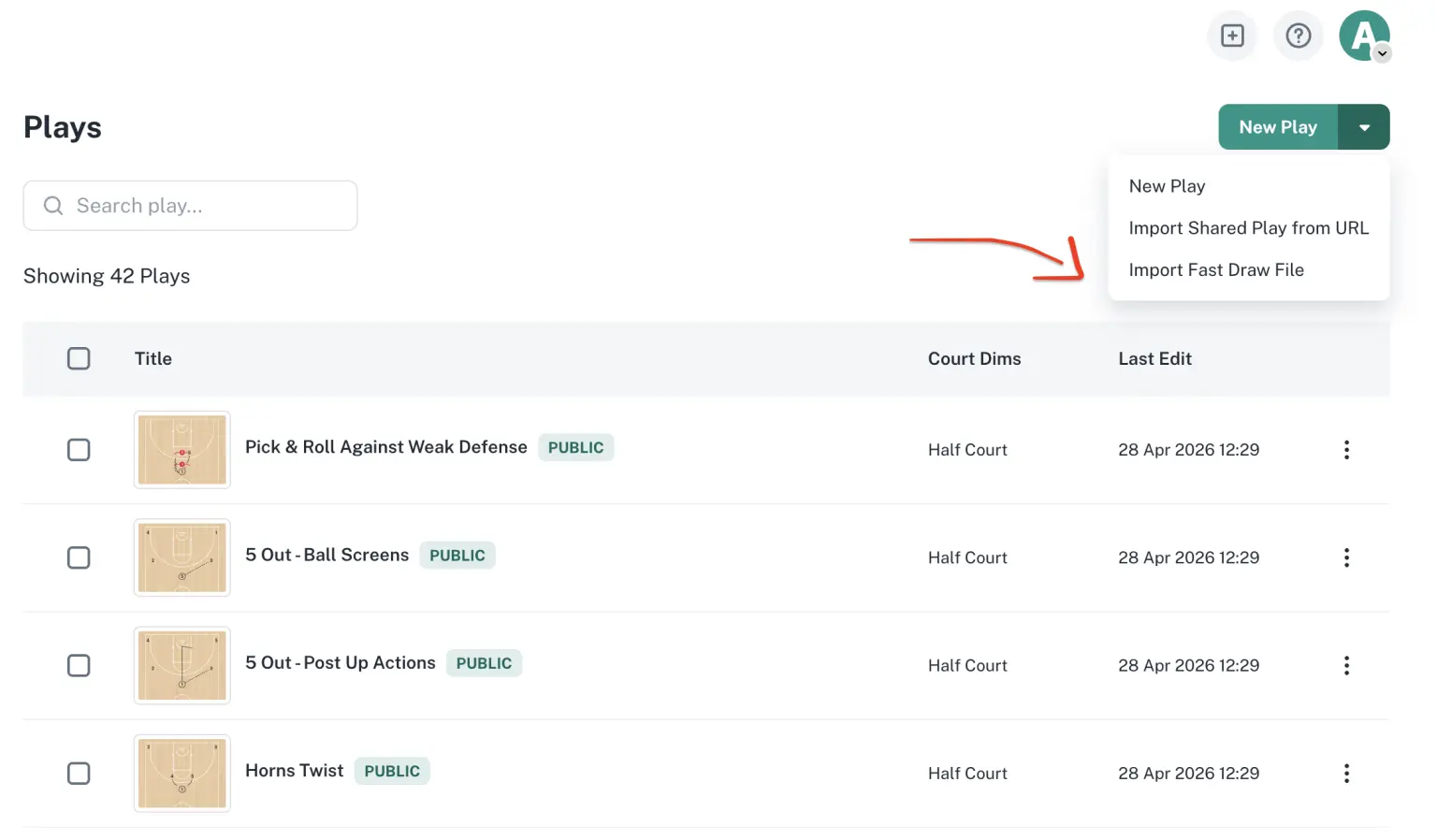Open the 5 Out - Post Up Actions thumbnail
This screenshot has height=840, width=1437.
tap(182, 665)
